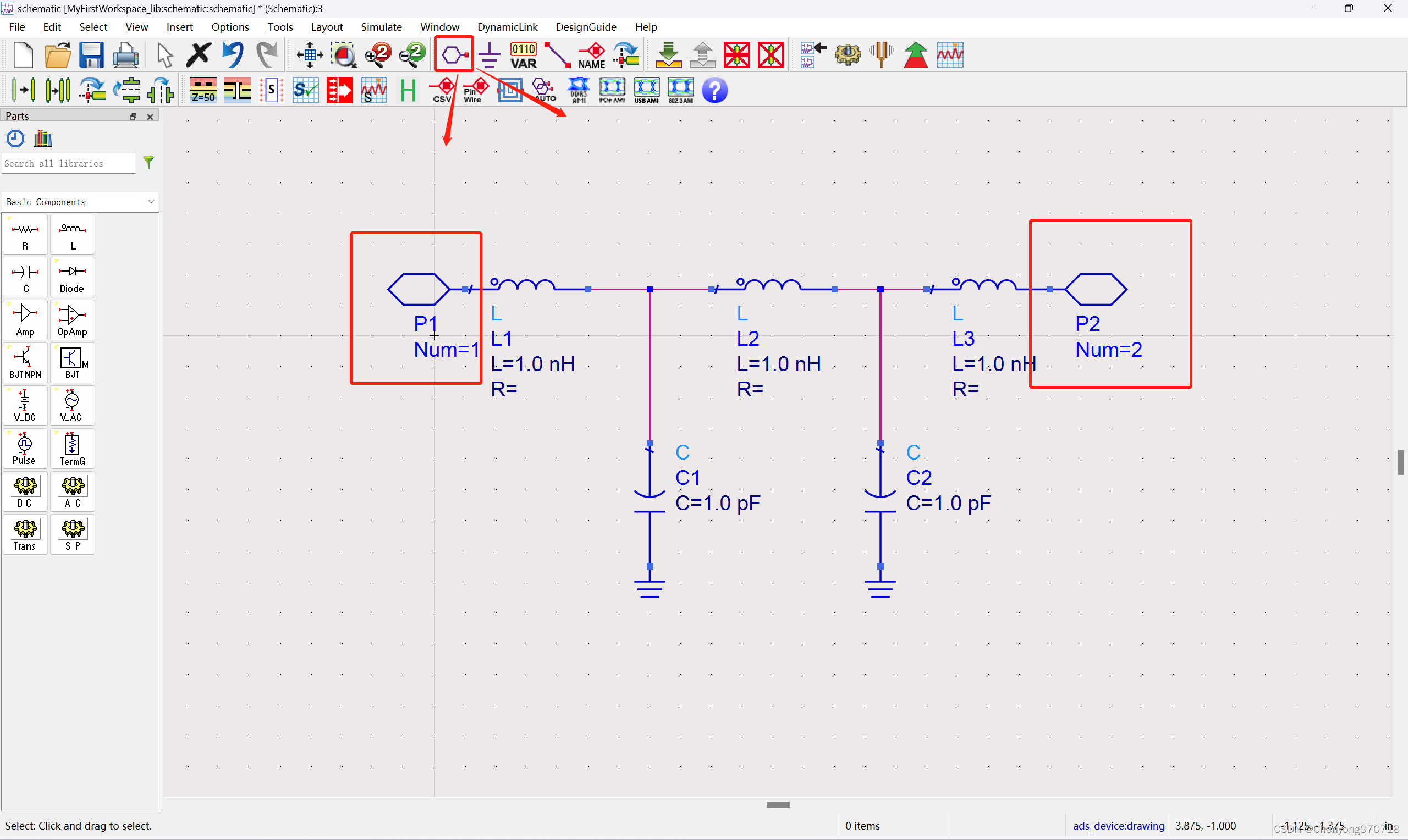Select the Deactivate Components tool

736,54
